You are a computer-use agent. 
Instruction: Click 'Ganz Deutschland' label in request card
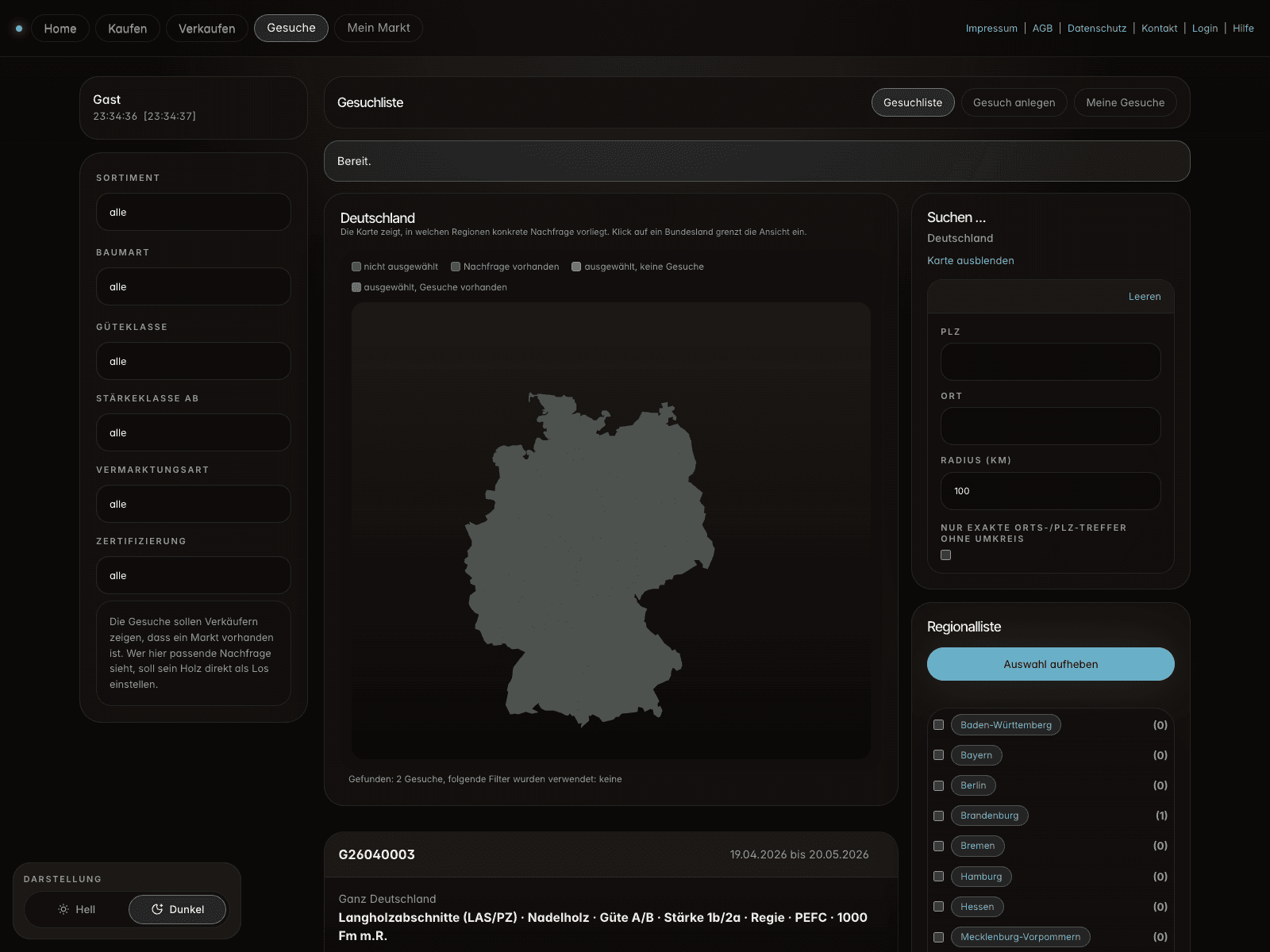point(387,899)
